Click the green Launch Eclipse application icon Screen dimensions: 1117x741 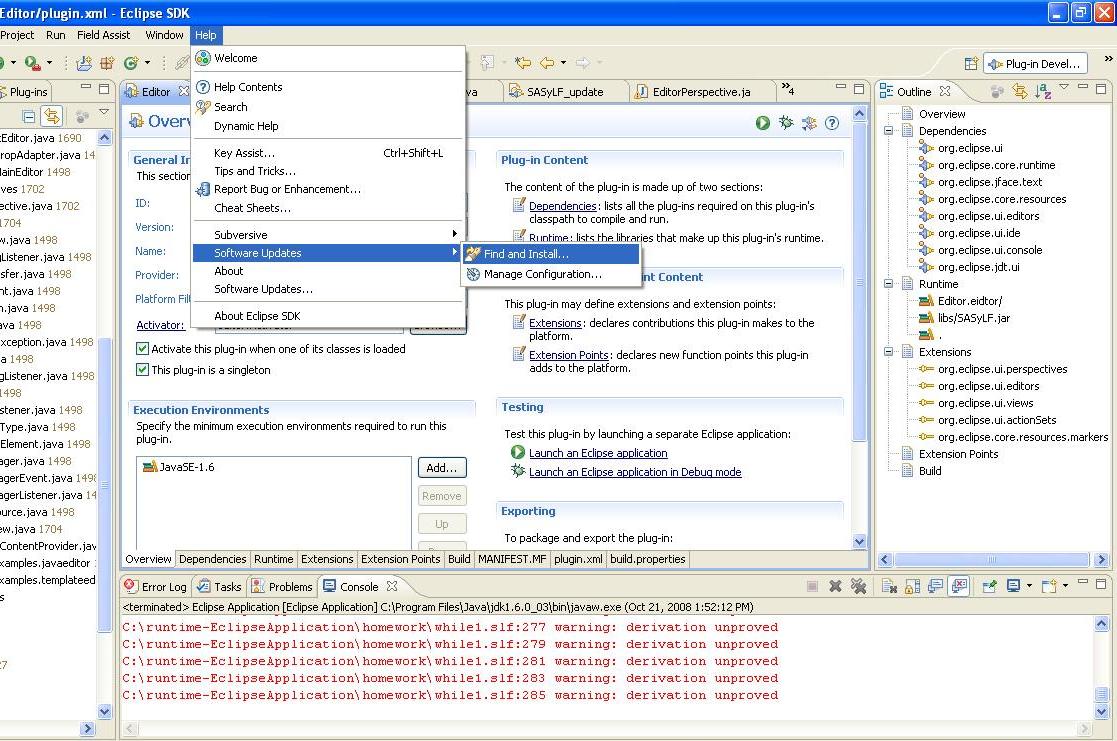pyautogui.click(x=763, y=123)
